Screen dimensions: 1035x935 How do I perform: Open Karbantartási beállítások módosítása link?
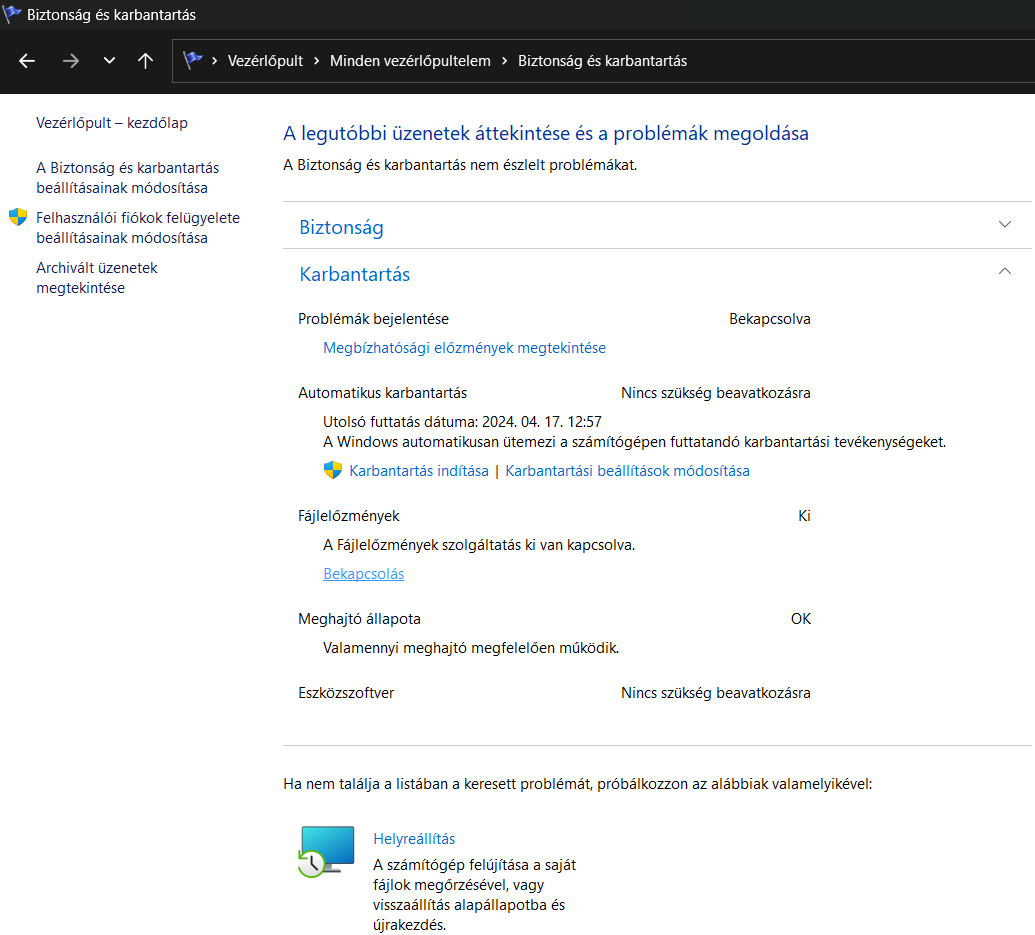(628, 470)
